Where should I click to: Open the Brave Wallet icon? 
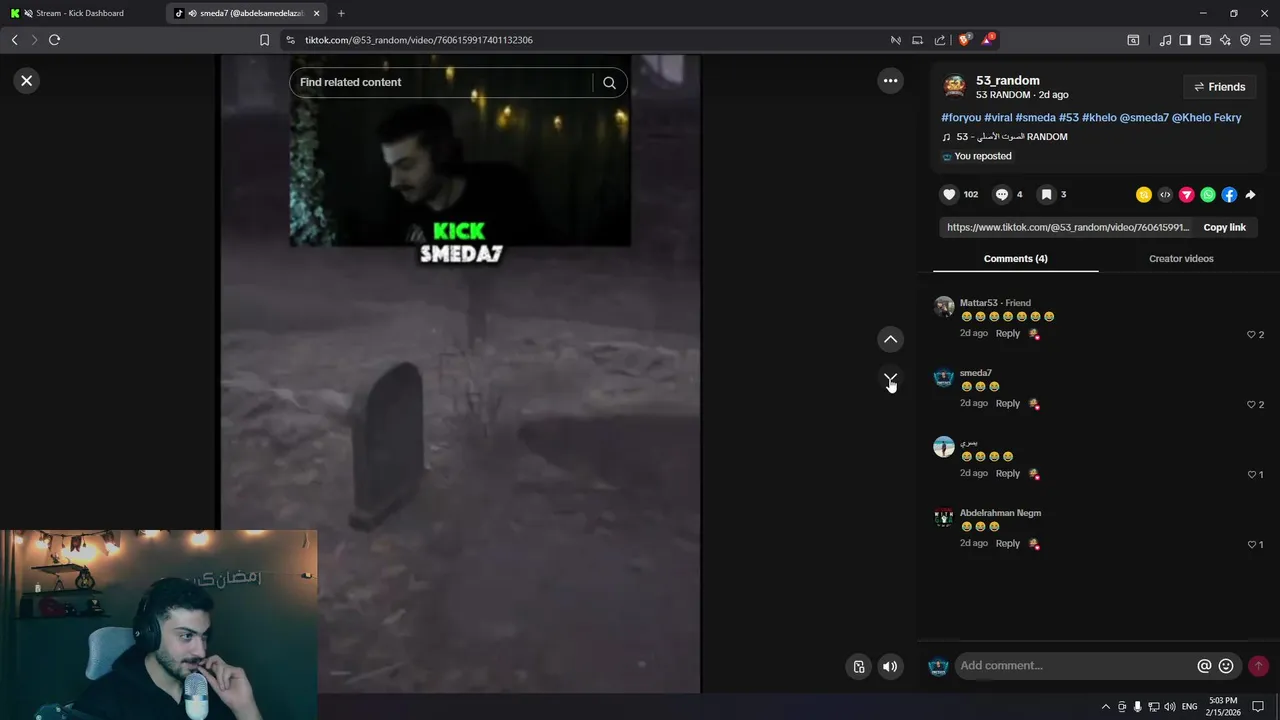pos(1205,40)
